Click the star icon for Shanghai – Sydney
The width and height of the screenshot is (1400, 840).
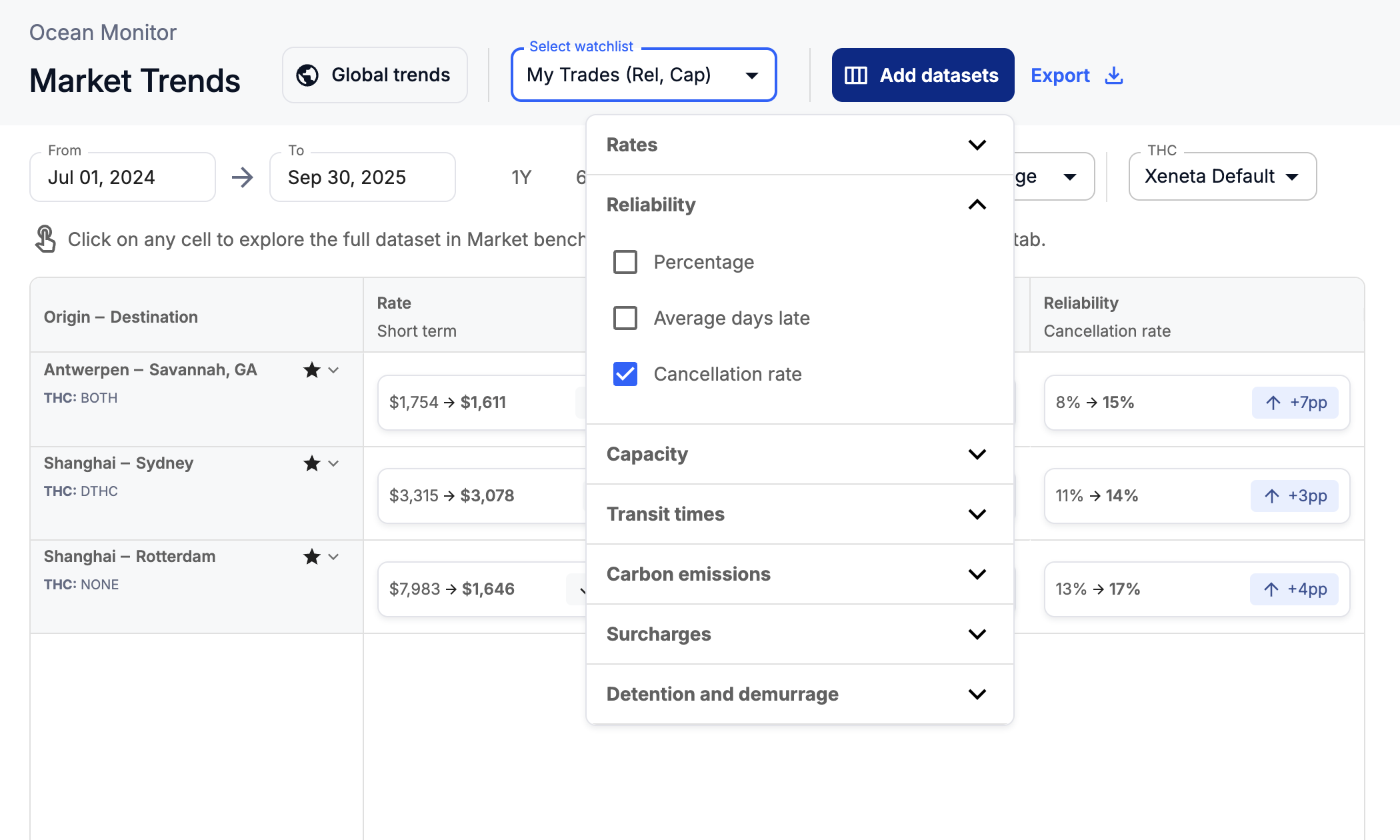pos(311,463)
